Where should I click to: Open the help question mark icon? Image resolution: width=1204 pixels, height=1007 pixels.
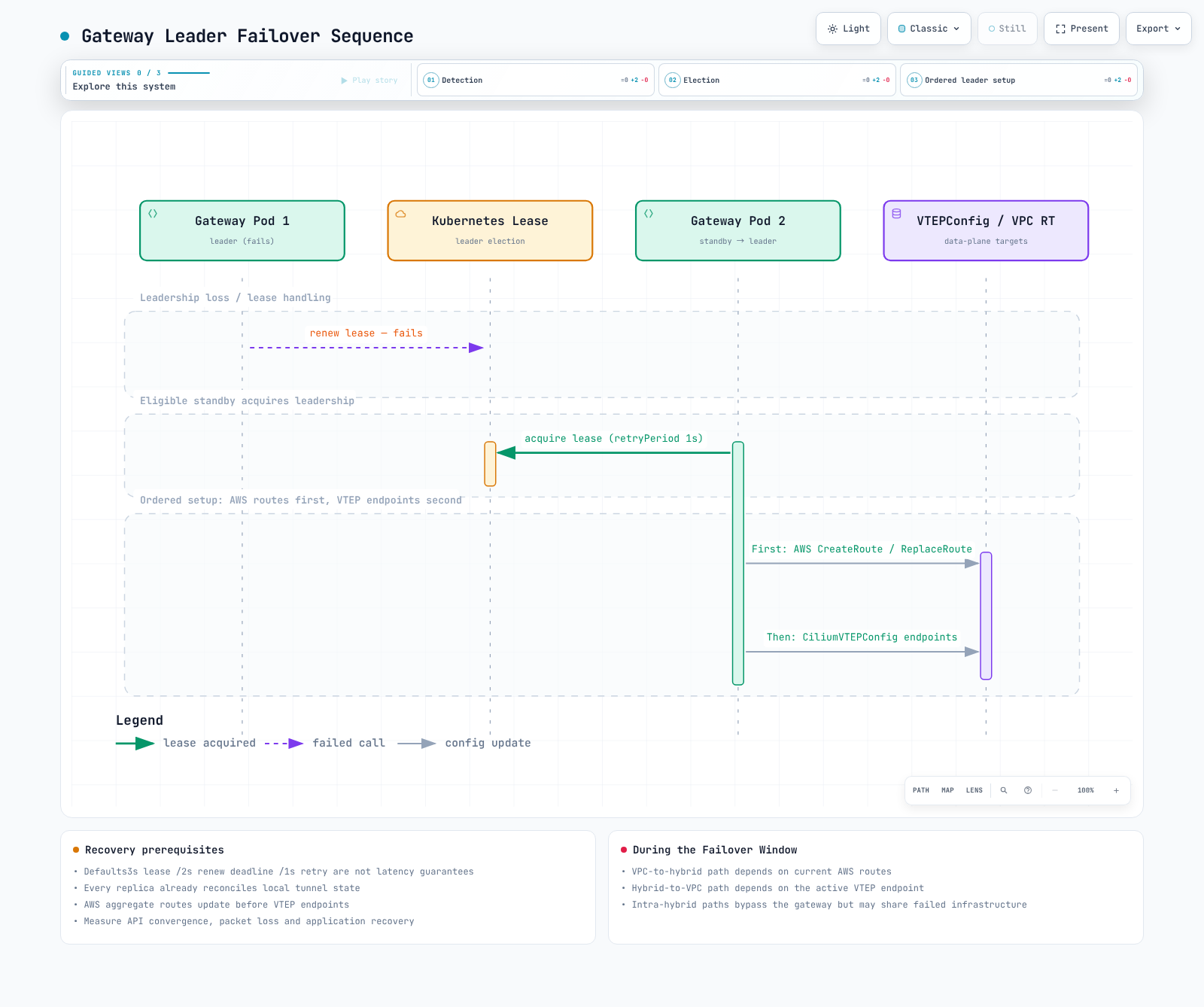click(1028, 790)
